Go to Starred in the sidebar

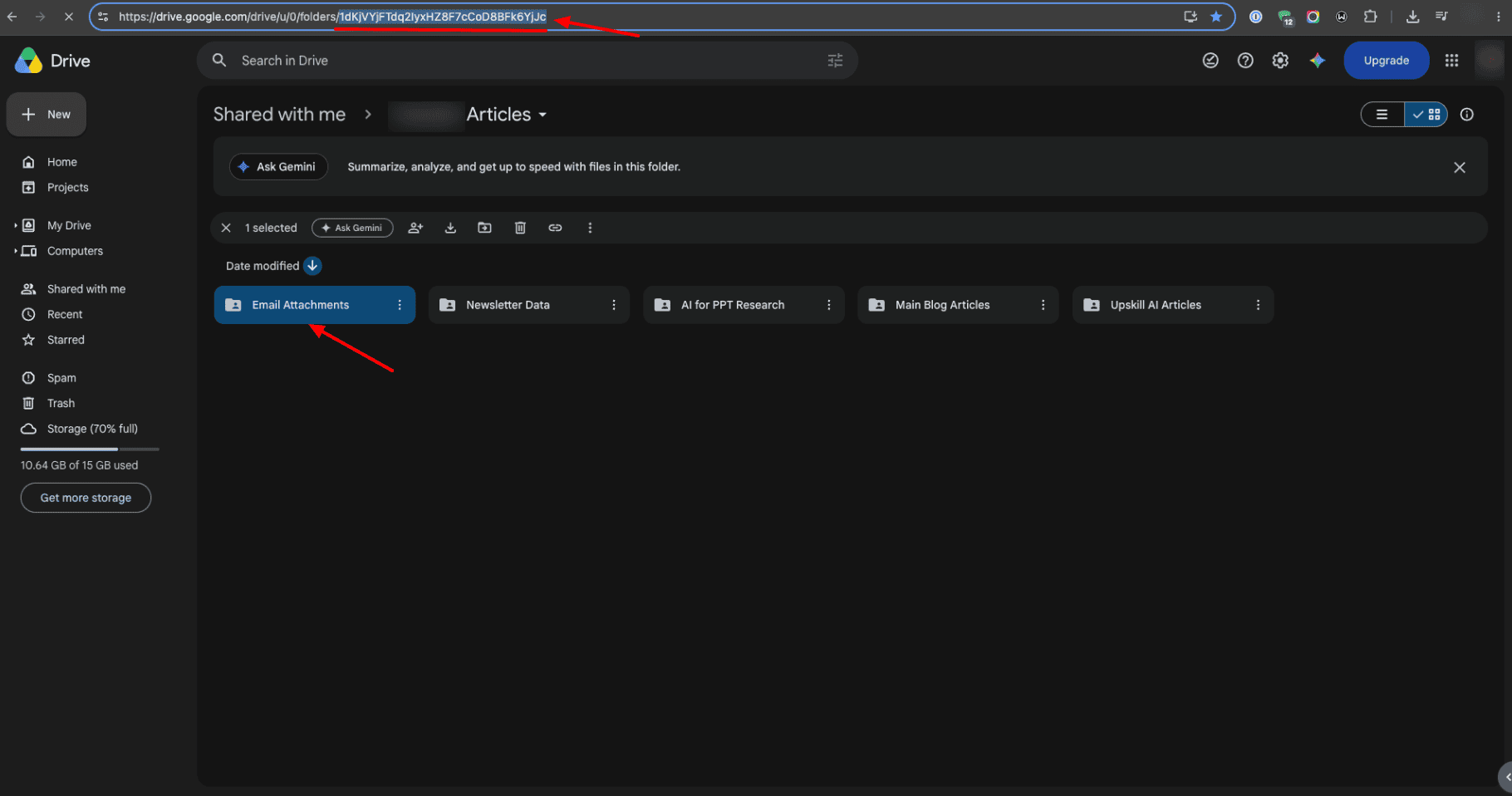[66, 340]
